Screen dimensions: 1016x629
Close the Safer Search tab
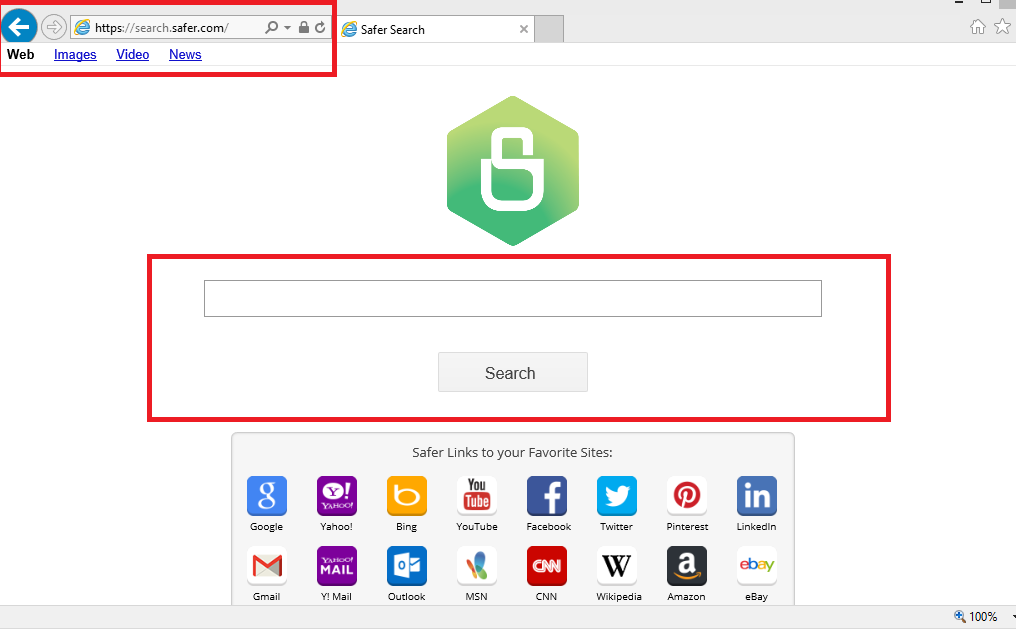524,29
